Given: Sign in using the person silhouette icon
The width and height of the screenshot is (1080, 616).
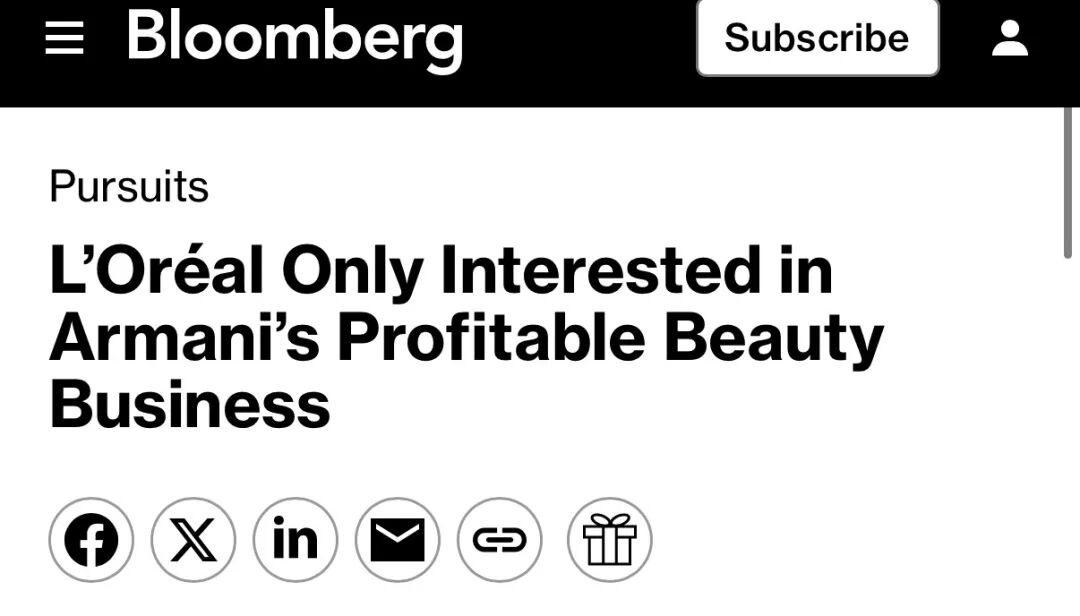Looking at the screenshot, I should pos(1010,38).
